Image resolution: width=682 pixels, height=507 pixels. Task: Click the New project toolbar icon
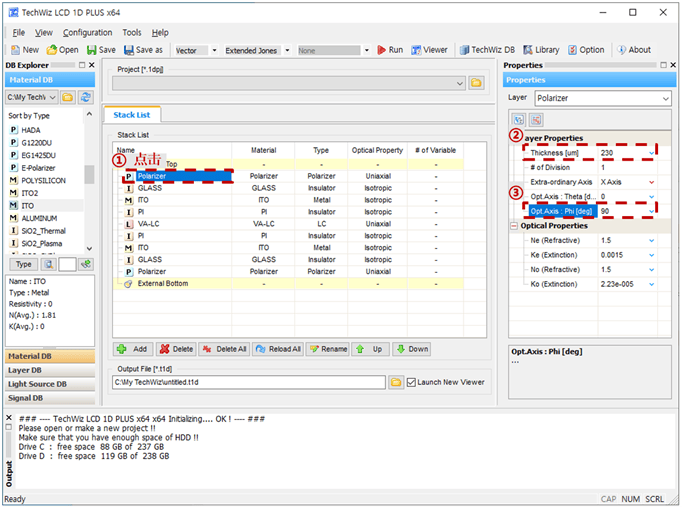[25, 50]
